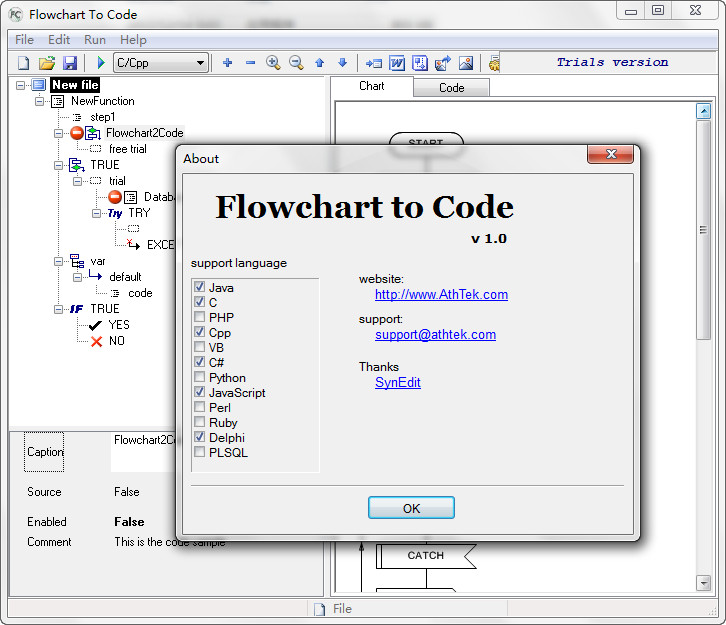
Task: Open the Run menu
Action: click(95, 40)
